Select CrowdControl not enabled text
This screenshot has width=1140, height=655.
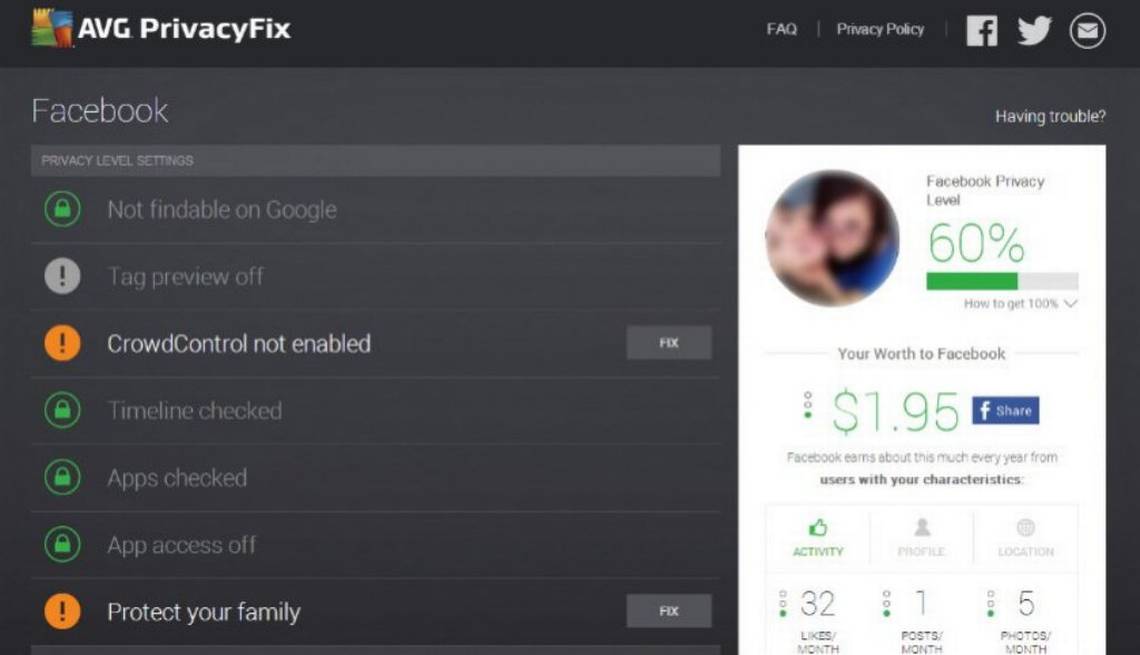[x=238, y=343]
